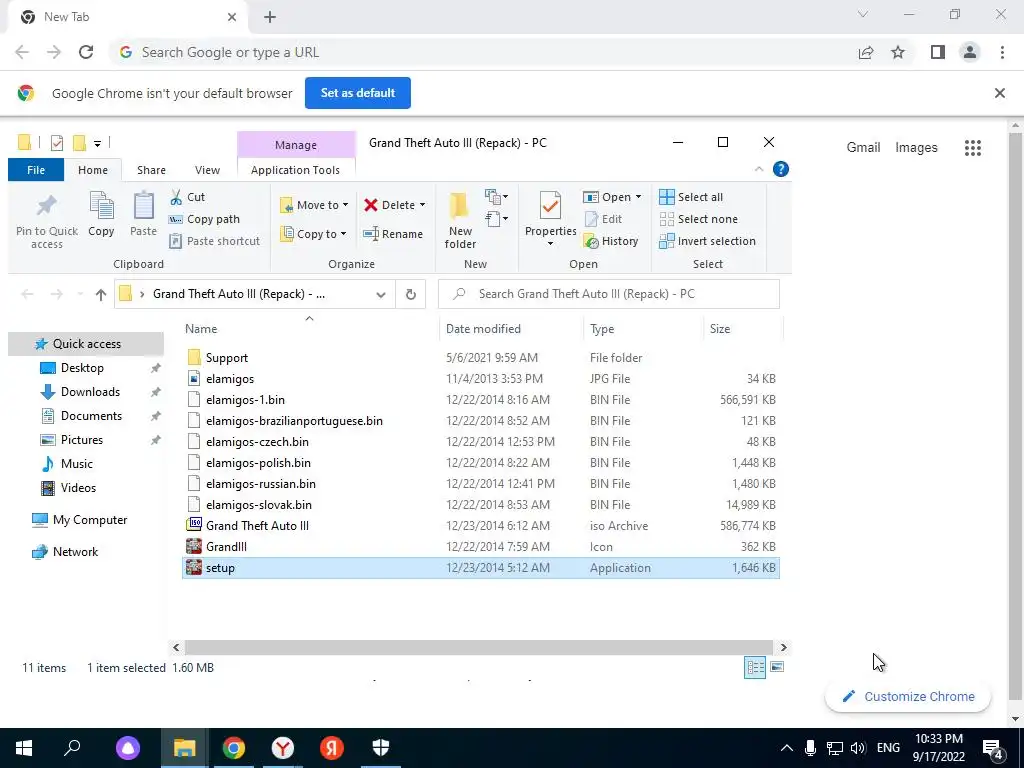
Task: Open file History
Action: (611, 242)
